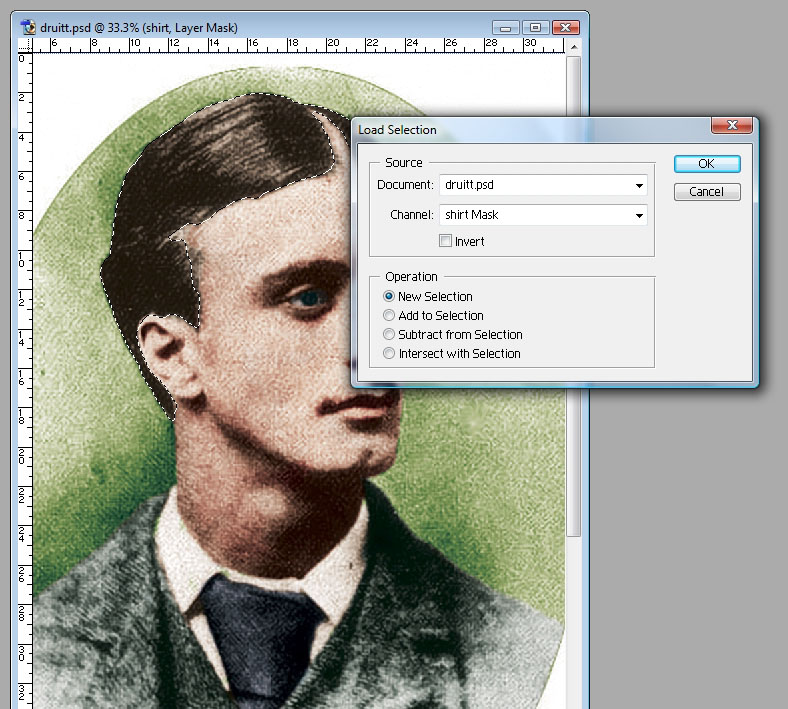Minimize the druitt.psd document window
Viewport: 788px width, 709px height.
pyautogui.click(x=508, y=27)
